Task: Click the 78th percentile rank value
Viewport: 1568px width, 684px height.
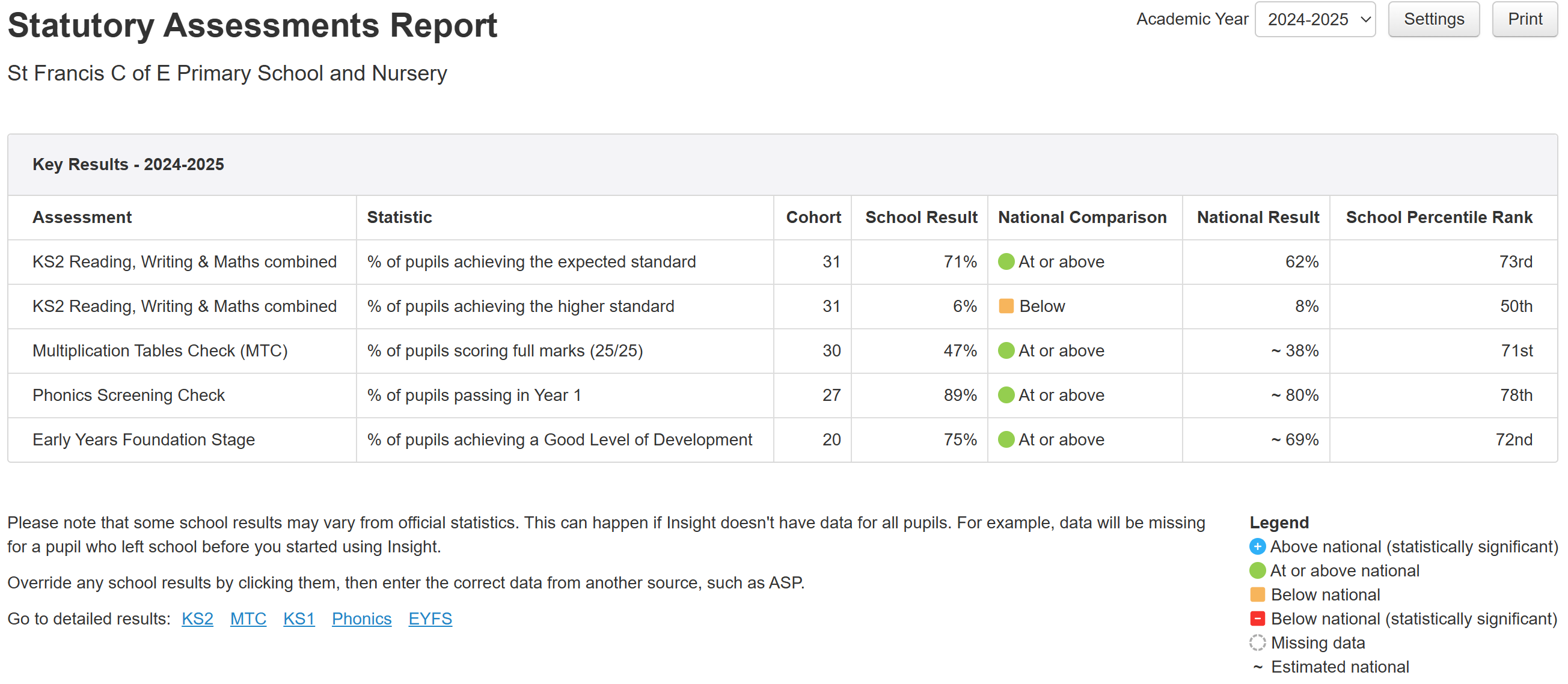Action: pos(1516,395)
